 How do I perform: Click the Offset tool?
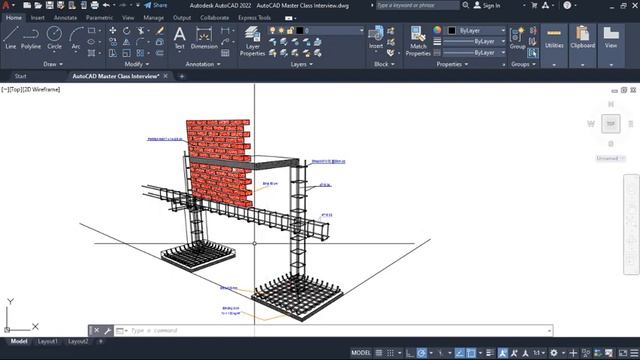pos(160,53)
